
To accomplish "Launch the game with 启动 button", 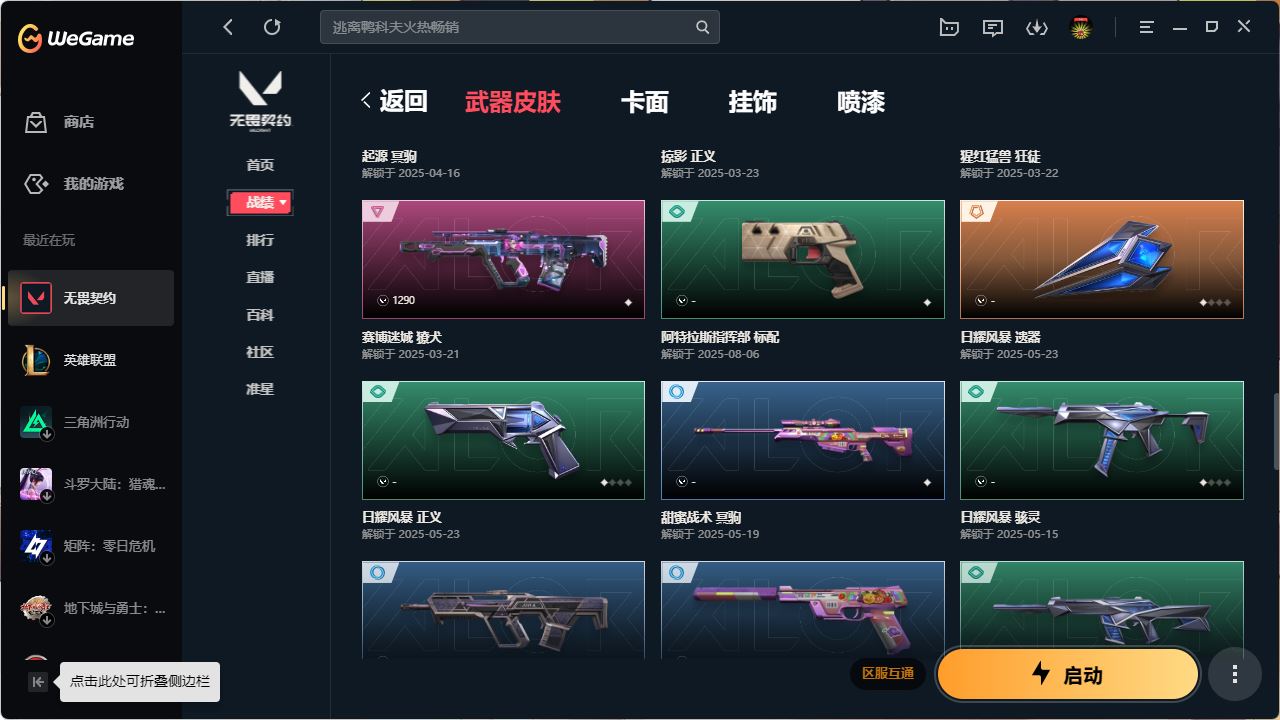I will tap(1068, 674).
